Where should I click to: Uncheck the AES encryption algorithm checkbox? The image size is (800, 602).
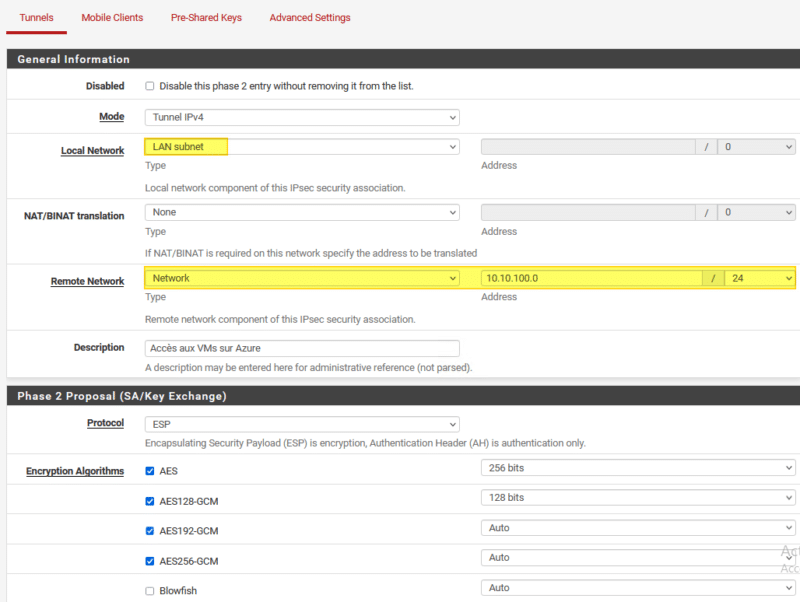pos(150,471)
